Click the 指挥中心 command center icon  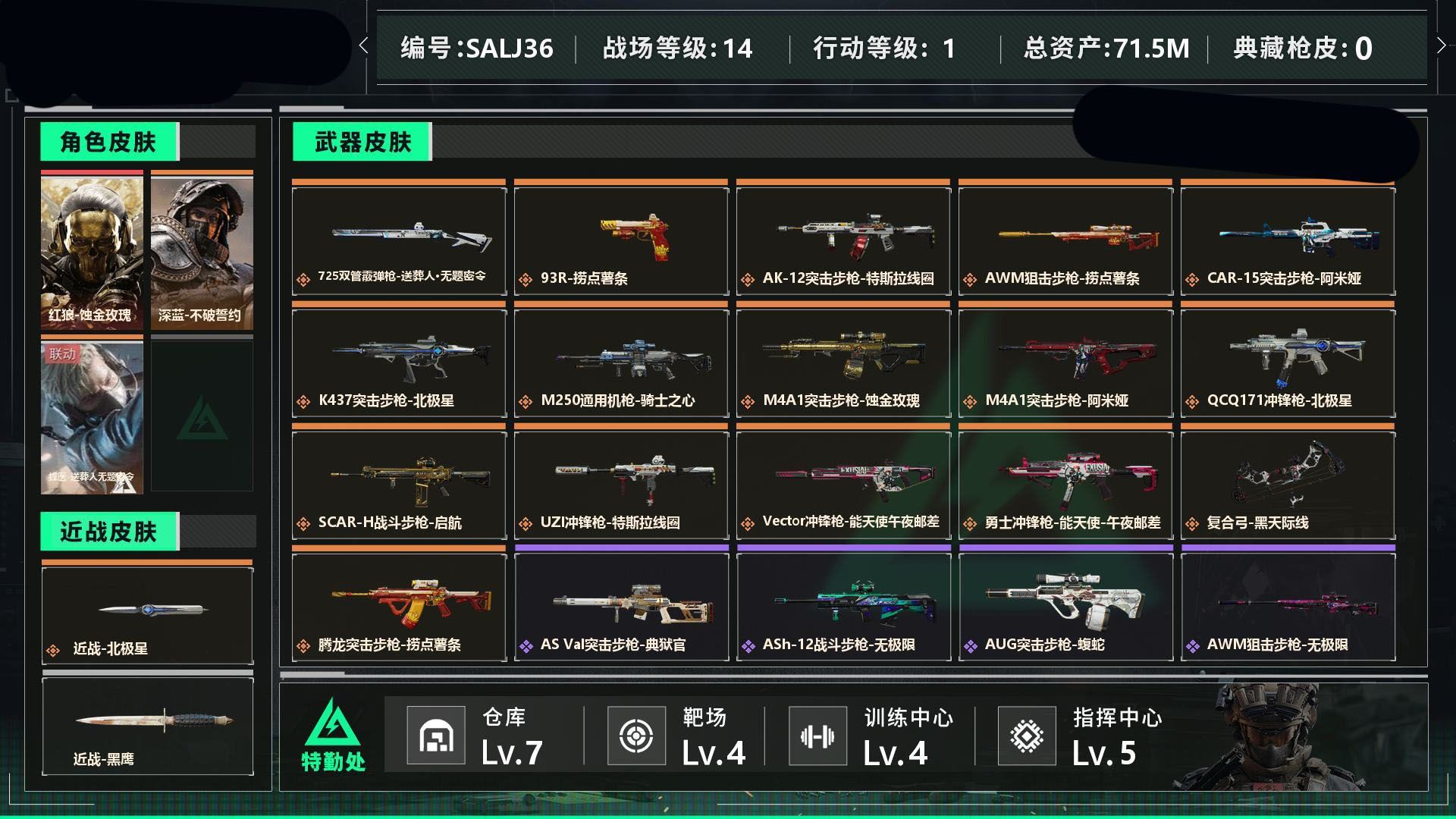tap(1027, 735)
